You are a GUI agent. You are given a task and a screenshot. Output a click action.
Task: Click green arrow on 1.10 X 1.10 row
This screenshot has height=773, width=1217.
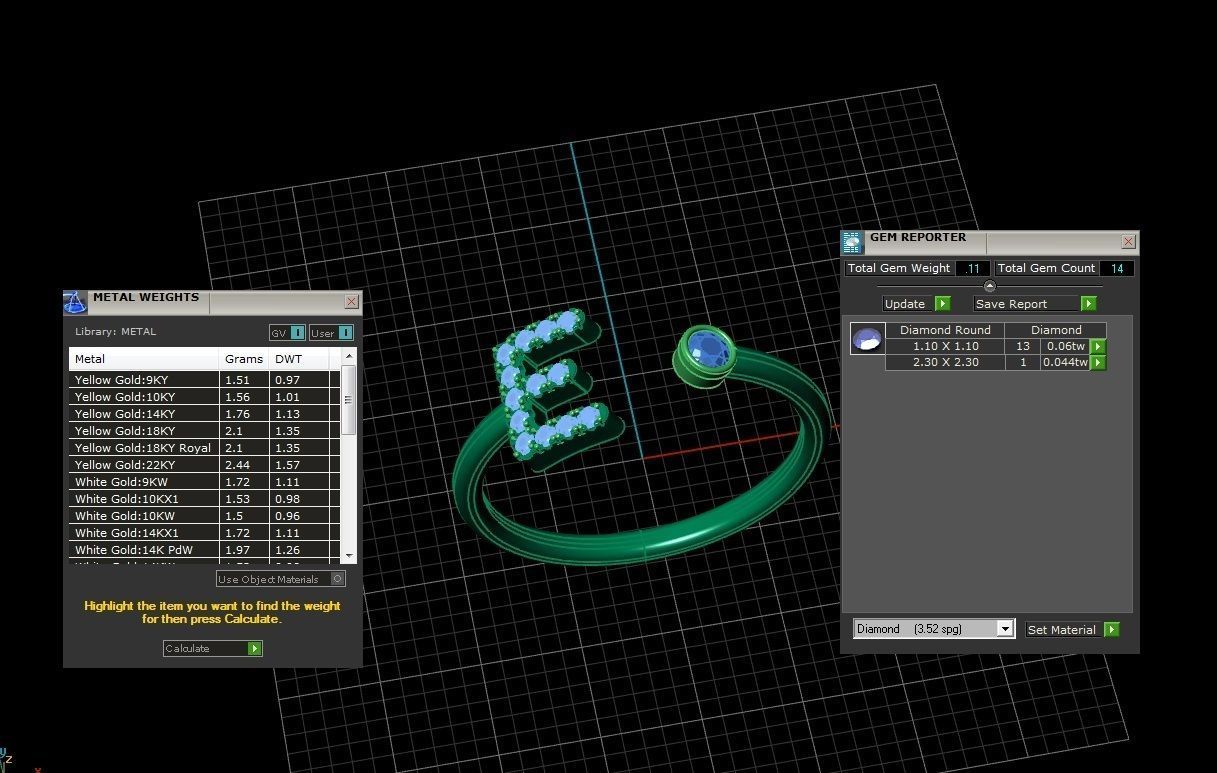click(1098, 346)
